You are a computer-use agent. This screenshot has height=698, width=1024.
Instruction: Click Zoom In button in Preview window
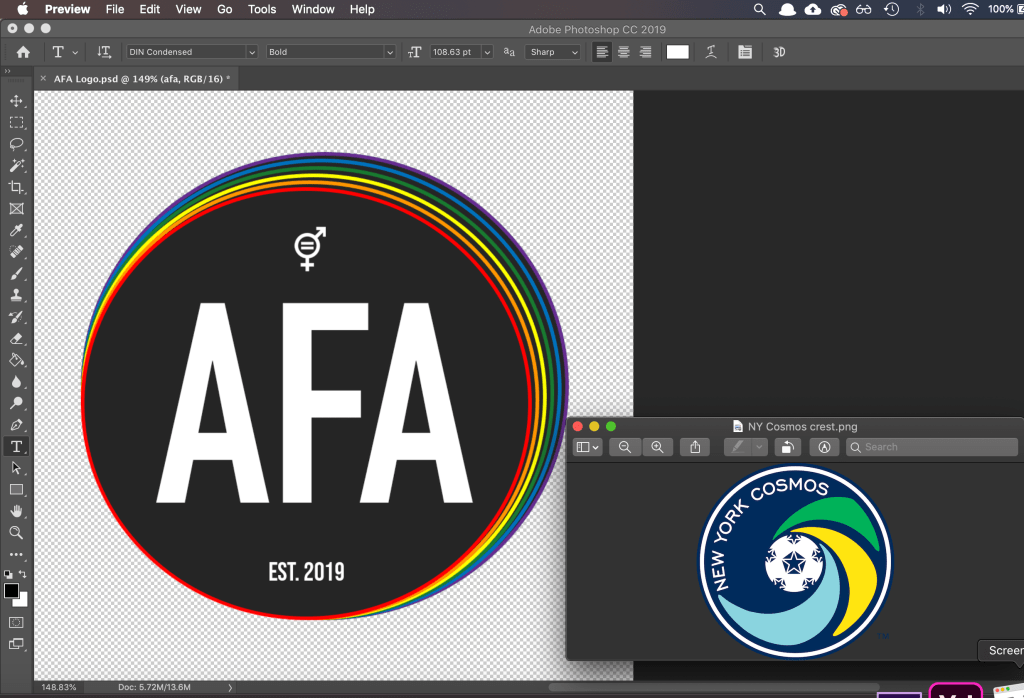coord(657,447)
